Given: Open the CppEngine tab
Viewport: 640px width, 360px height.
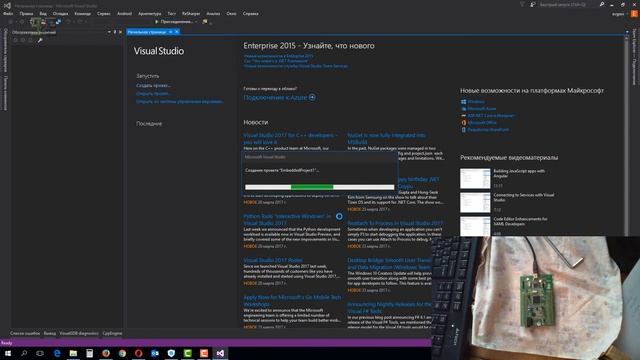Looking at the screenshot, I should pyautogui.click(x=112, y=333).
